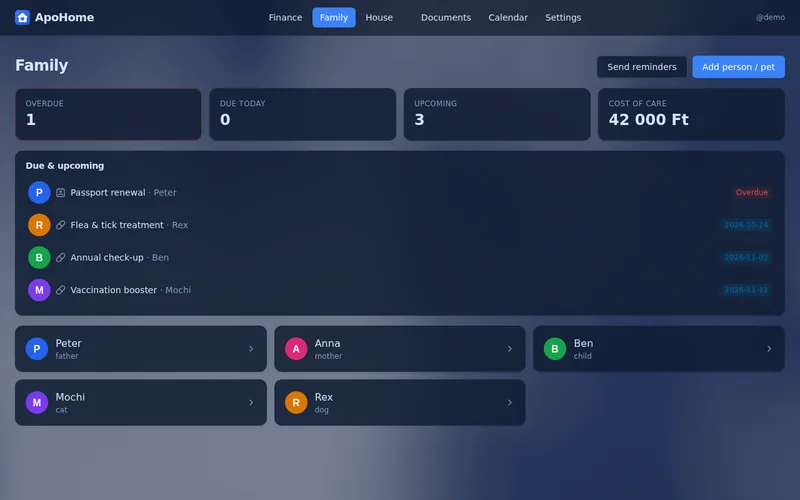Image resolution: width=800 pixels, height=500 pixels.
Task: Click Peter's avatar in the Passport renewal row
Action: point(39,192)
